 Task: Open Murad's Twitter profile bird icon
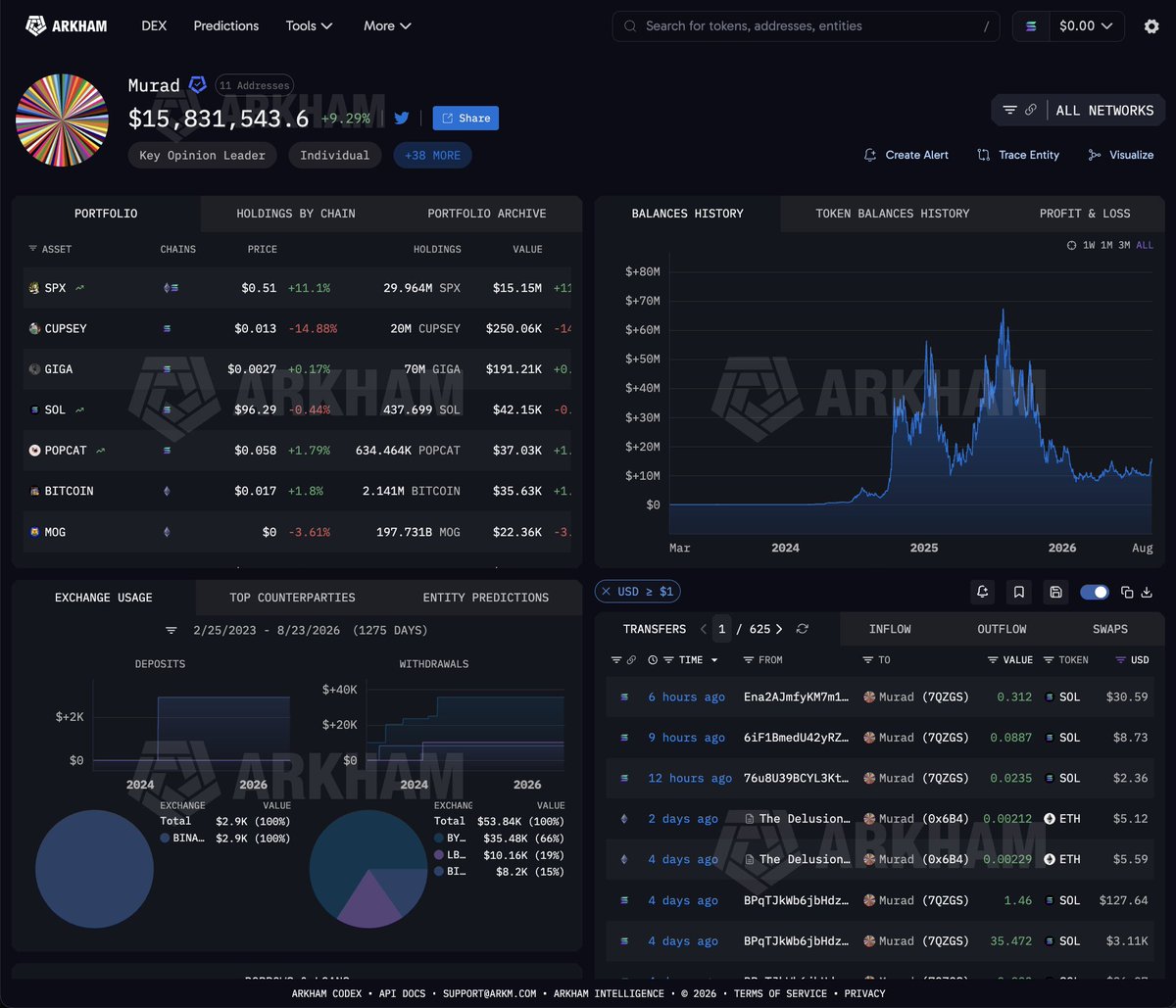click(402, 118)
